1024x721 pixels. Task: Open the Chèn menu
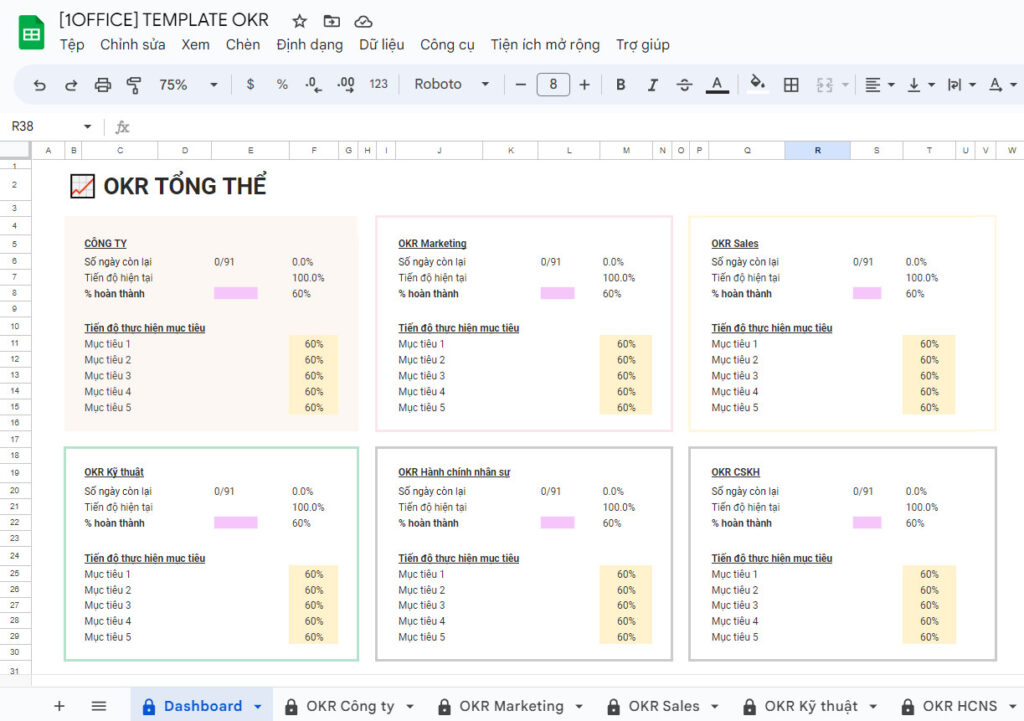pyautogui.click(x=243, y=45)
